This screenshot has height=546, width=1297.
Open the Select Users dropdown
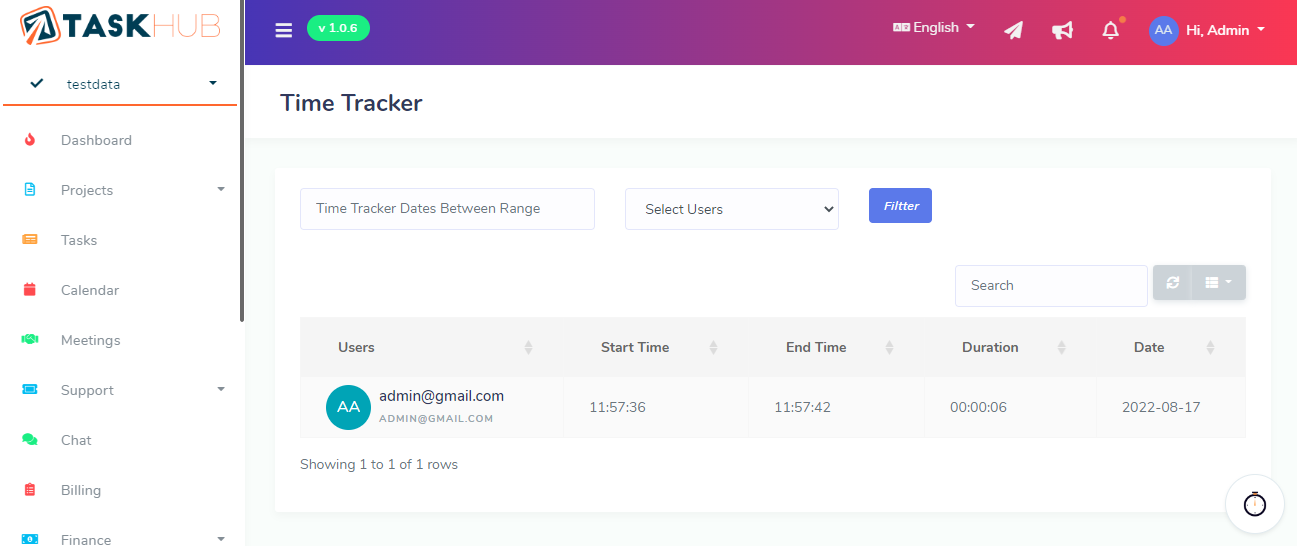[x=732, y=209]
